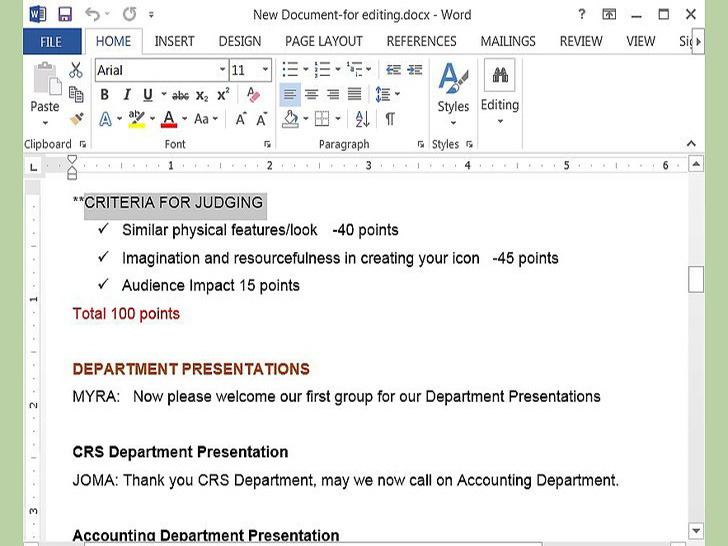Viewport: 728px width, 546px height.
Task: Enable center text alignment
Action: pyautogui.click(x=311, y=95)
